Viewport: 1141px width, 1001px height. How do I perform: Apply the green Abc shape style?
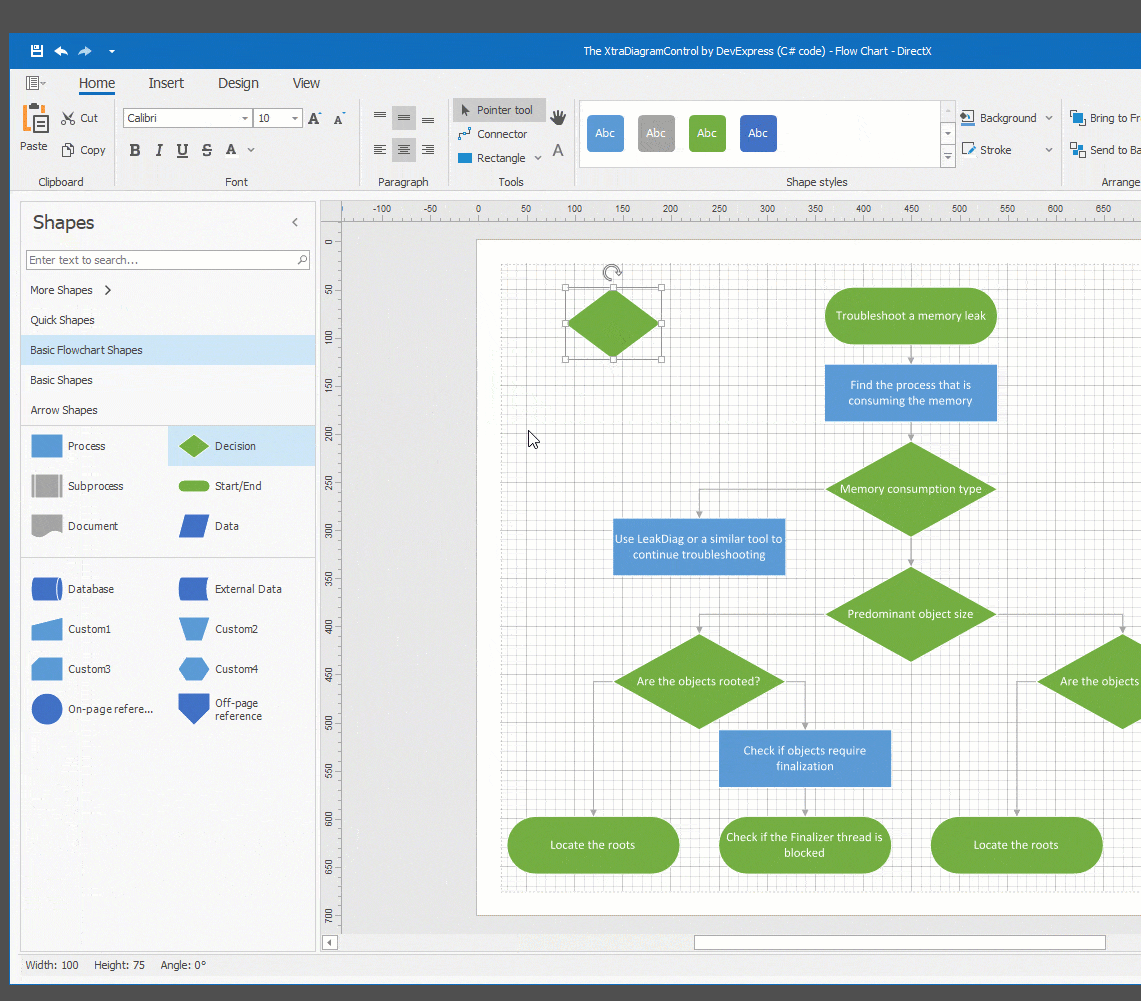coord(707,133)
